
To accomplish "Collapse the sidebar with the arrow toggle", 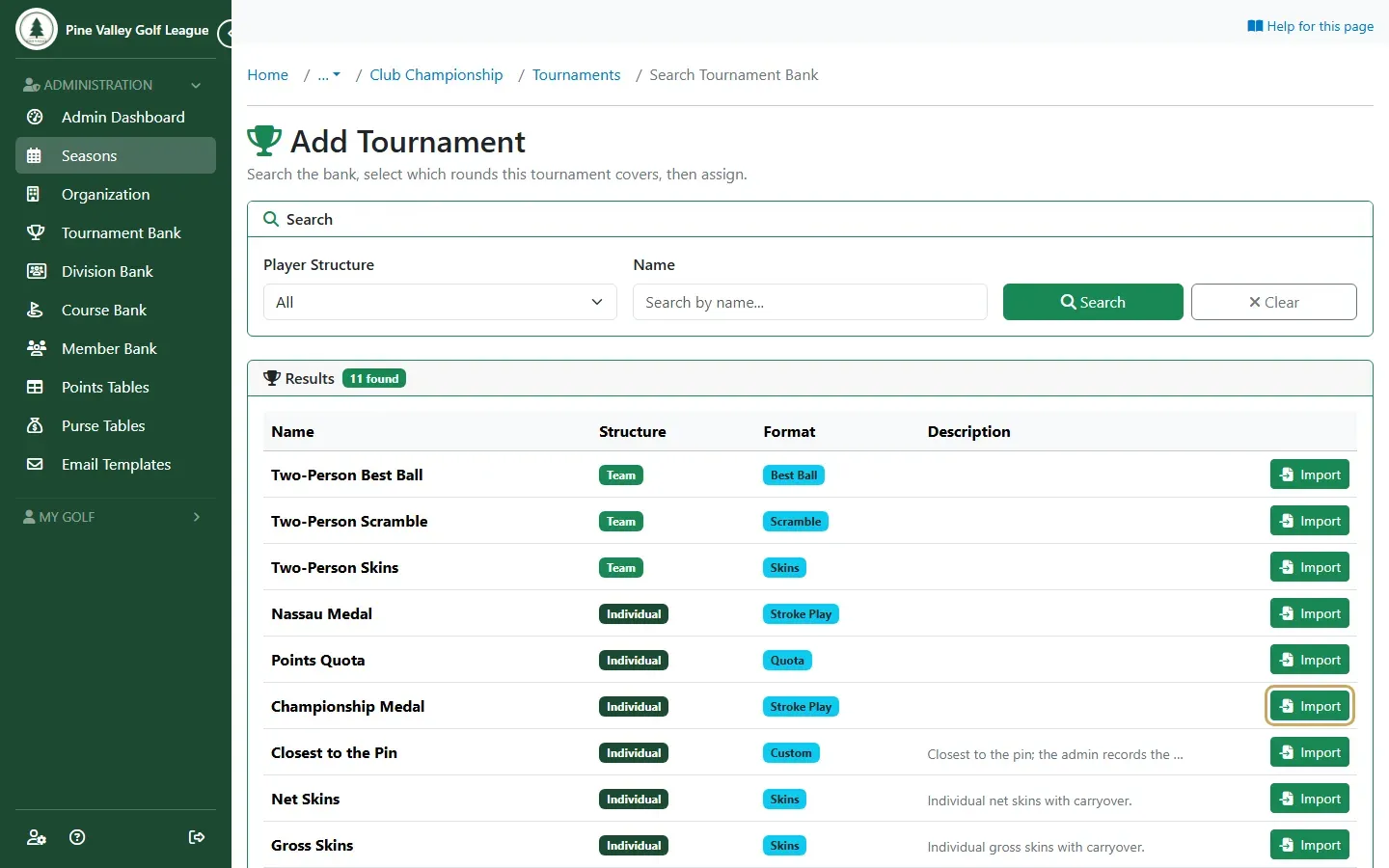I will click(x=226, y=34).
